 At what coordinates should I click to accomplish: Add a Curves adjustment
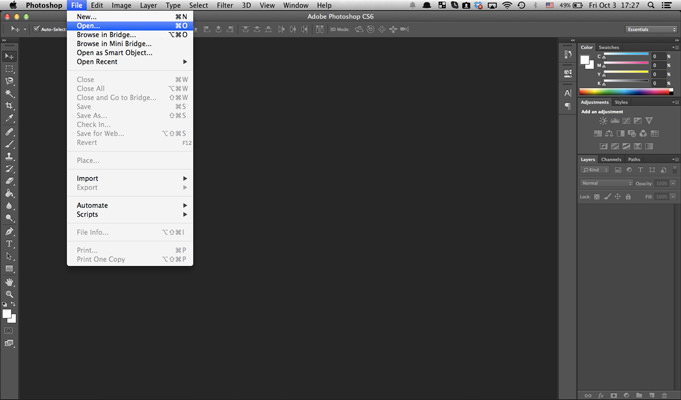pyautogui.click(x=626, y=121)
